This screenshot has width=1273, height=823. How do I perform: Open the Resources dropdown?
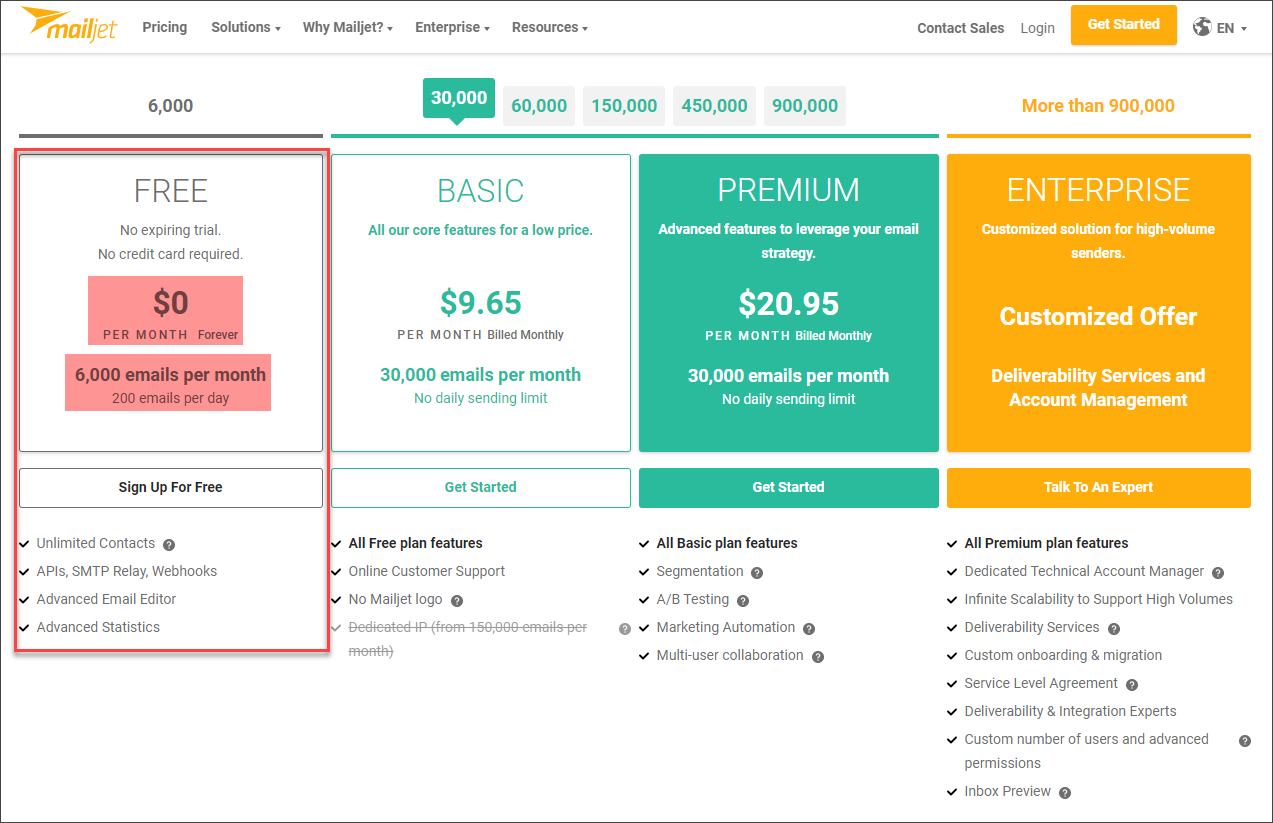(x=550, y=27)
